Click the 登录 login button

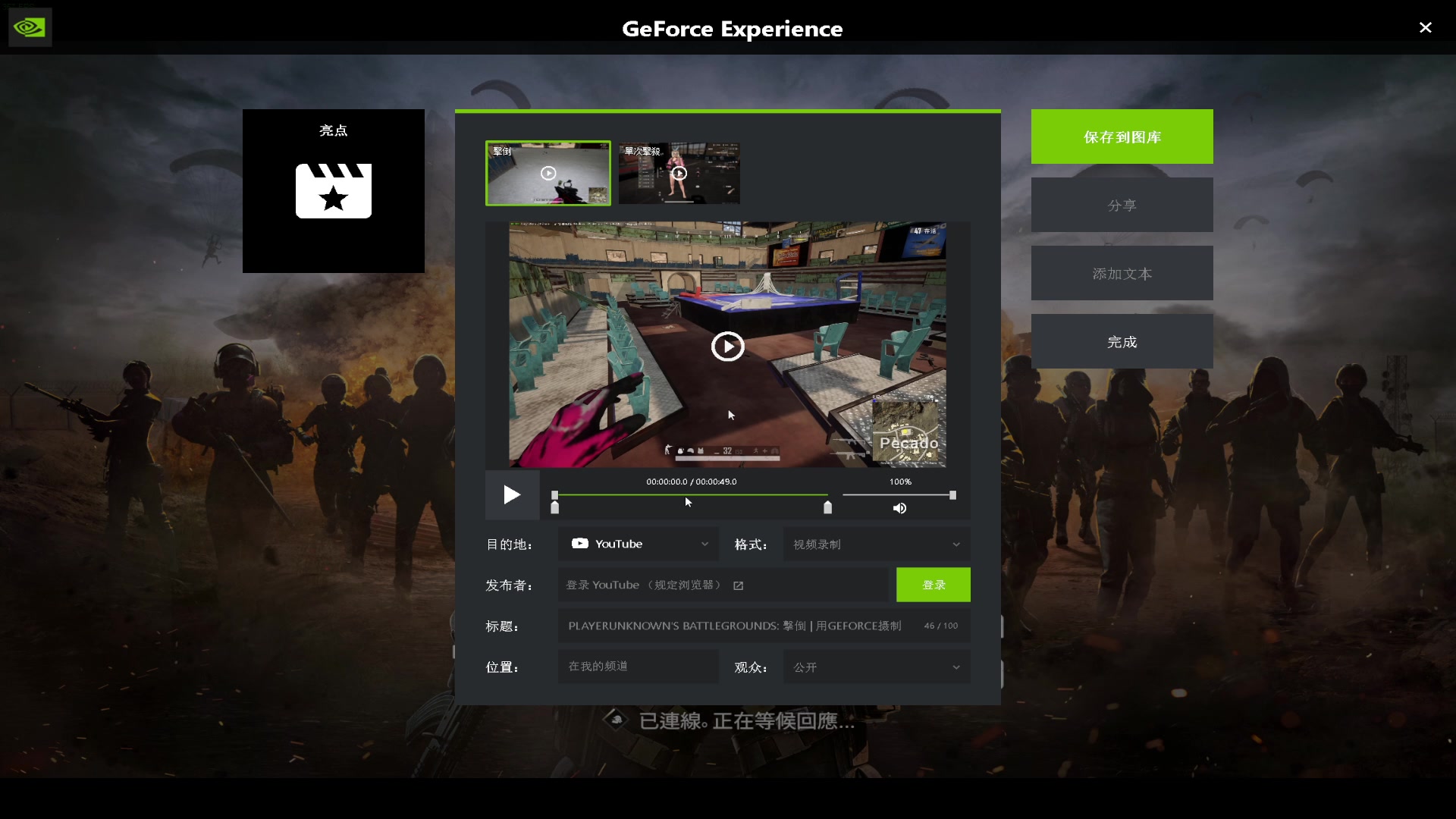tap(933, 585)
